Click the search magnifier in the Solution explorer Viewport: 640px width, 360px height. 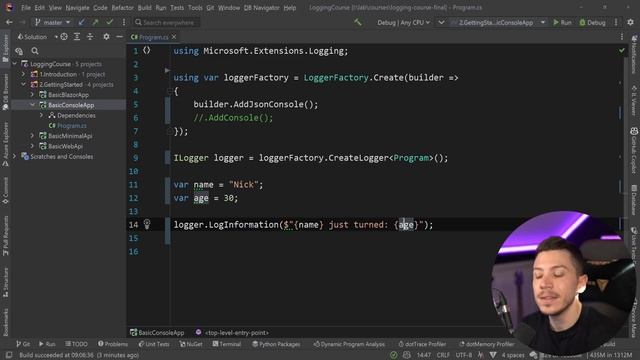coord(35,51)
